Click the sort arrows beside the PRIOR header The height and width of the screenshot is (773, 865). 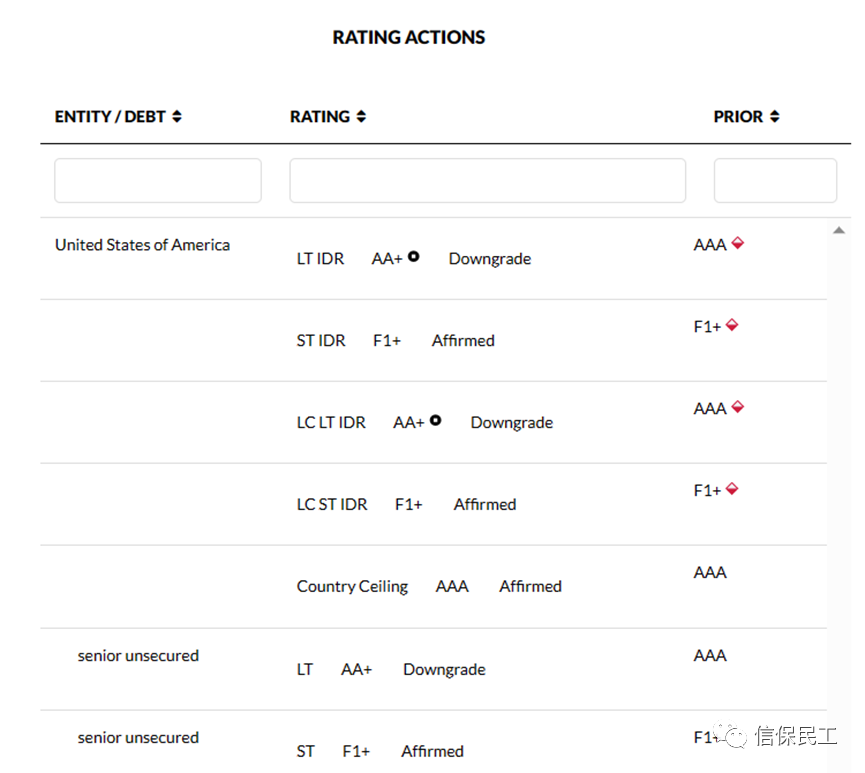pyautogui.click(x=775, y=116)
